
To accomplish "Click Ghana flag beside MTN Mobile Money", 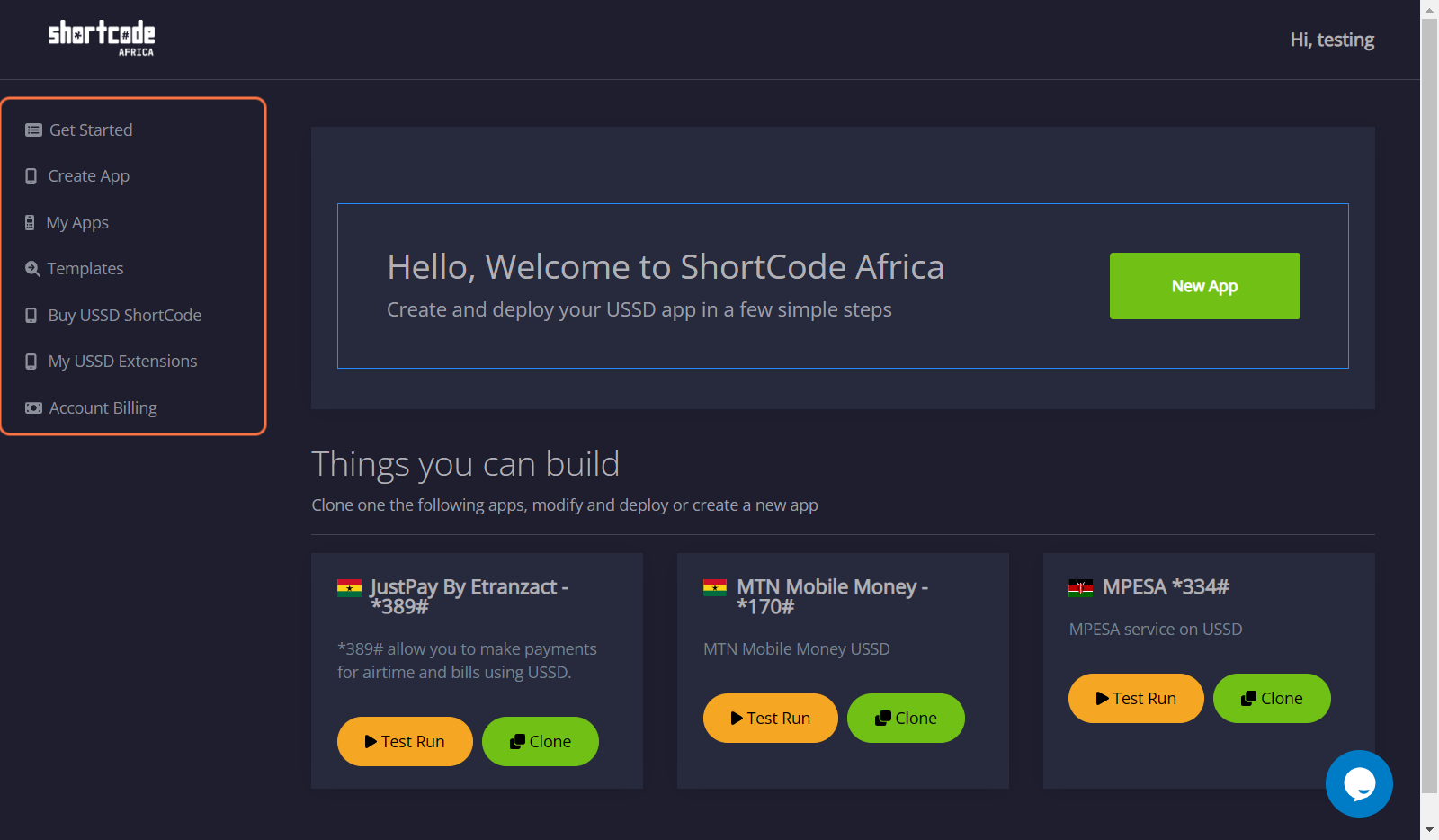I will click(715, 588).
